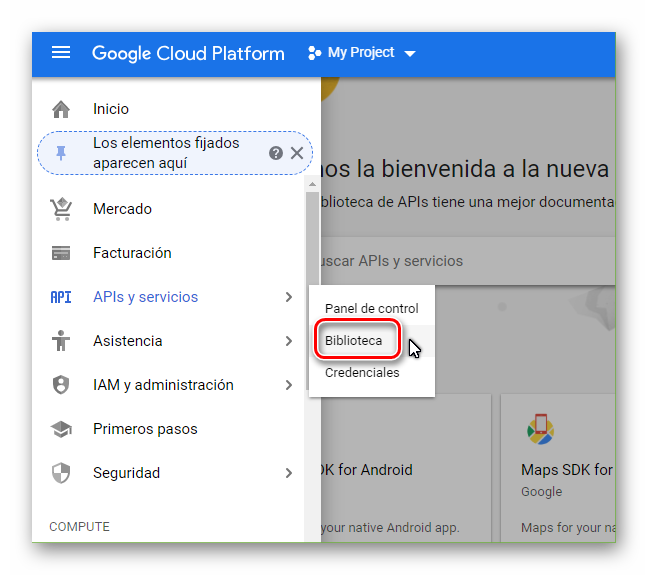Open Primeros pasos
Image resolution: width=648 pixels, height=575 pixels.
click(145, 429)
